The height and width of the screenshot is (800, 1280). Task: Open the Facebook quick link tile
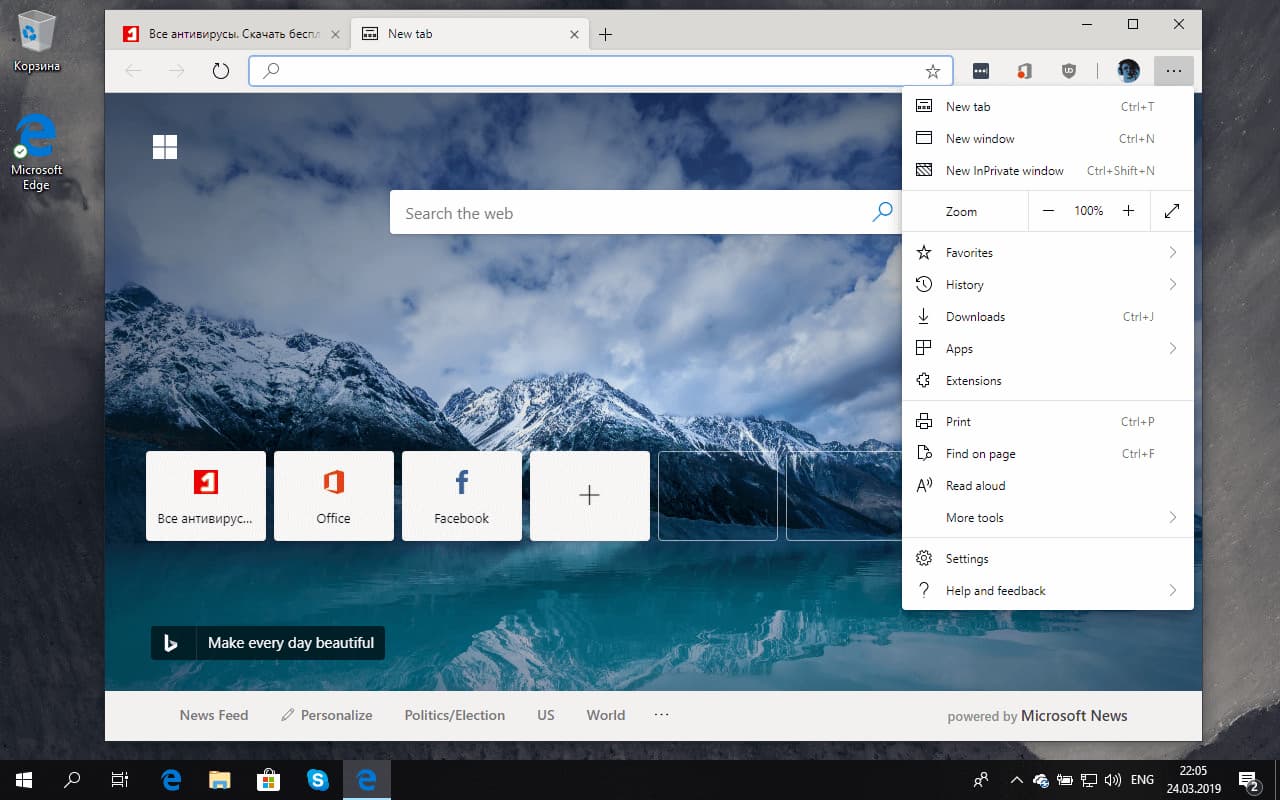click(x=462, y=496)
